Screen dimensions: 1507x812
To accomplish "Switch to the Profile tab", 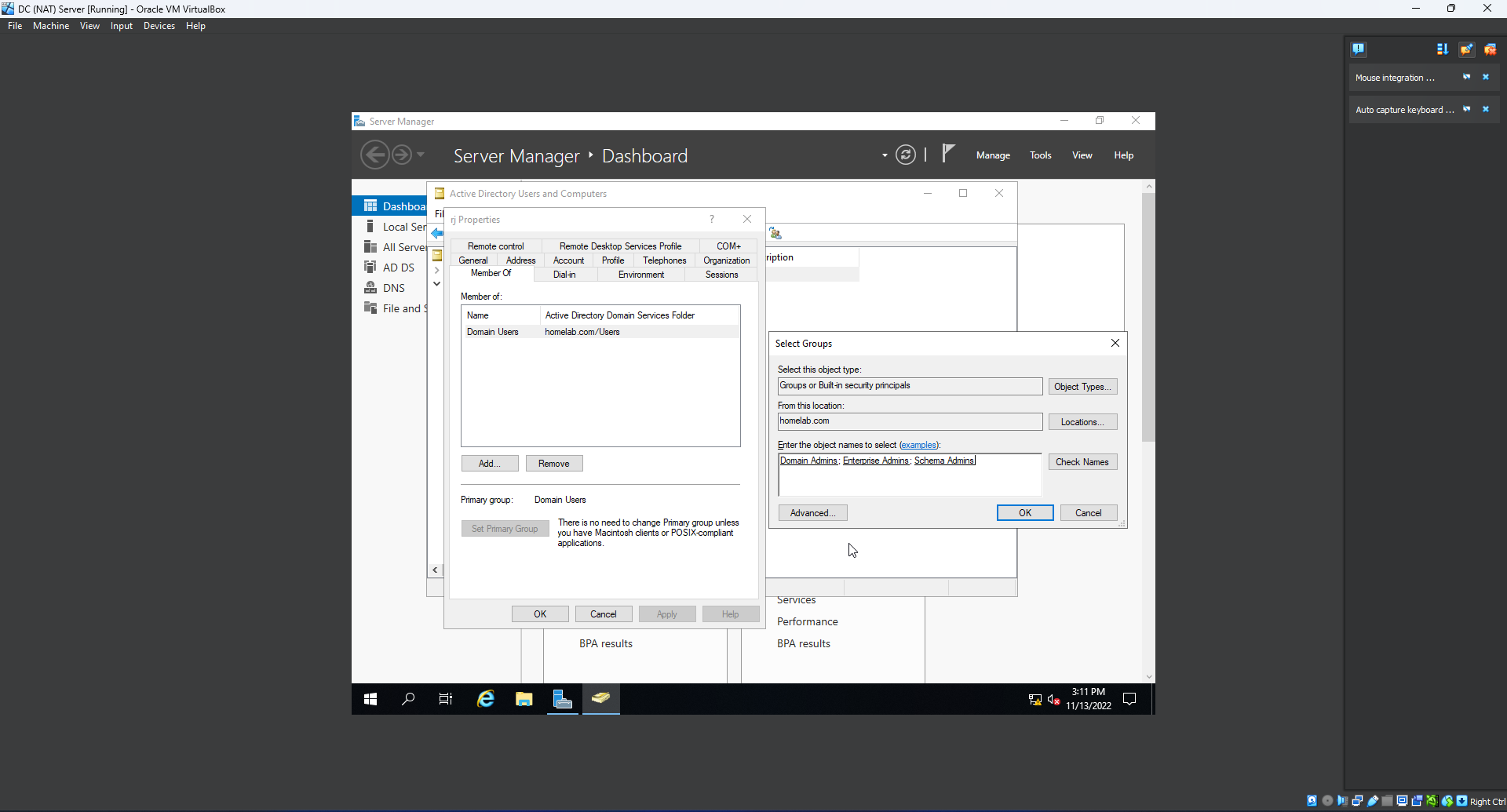I will pos(613,260).
